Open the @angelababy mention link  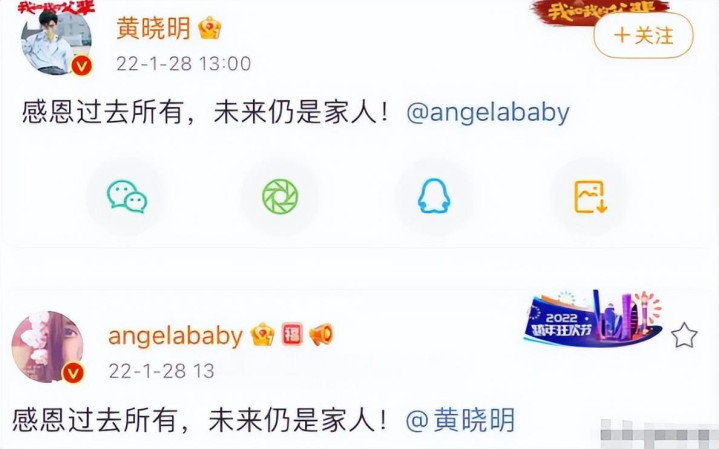(x=488, y=112)
